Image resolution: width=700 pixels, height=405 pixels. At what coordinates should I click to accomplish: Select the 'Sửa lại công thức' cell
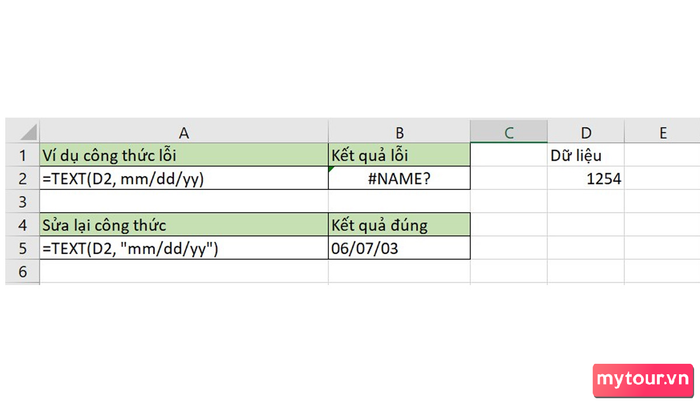click(x=184, y=225)
